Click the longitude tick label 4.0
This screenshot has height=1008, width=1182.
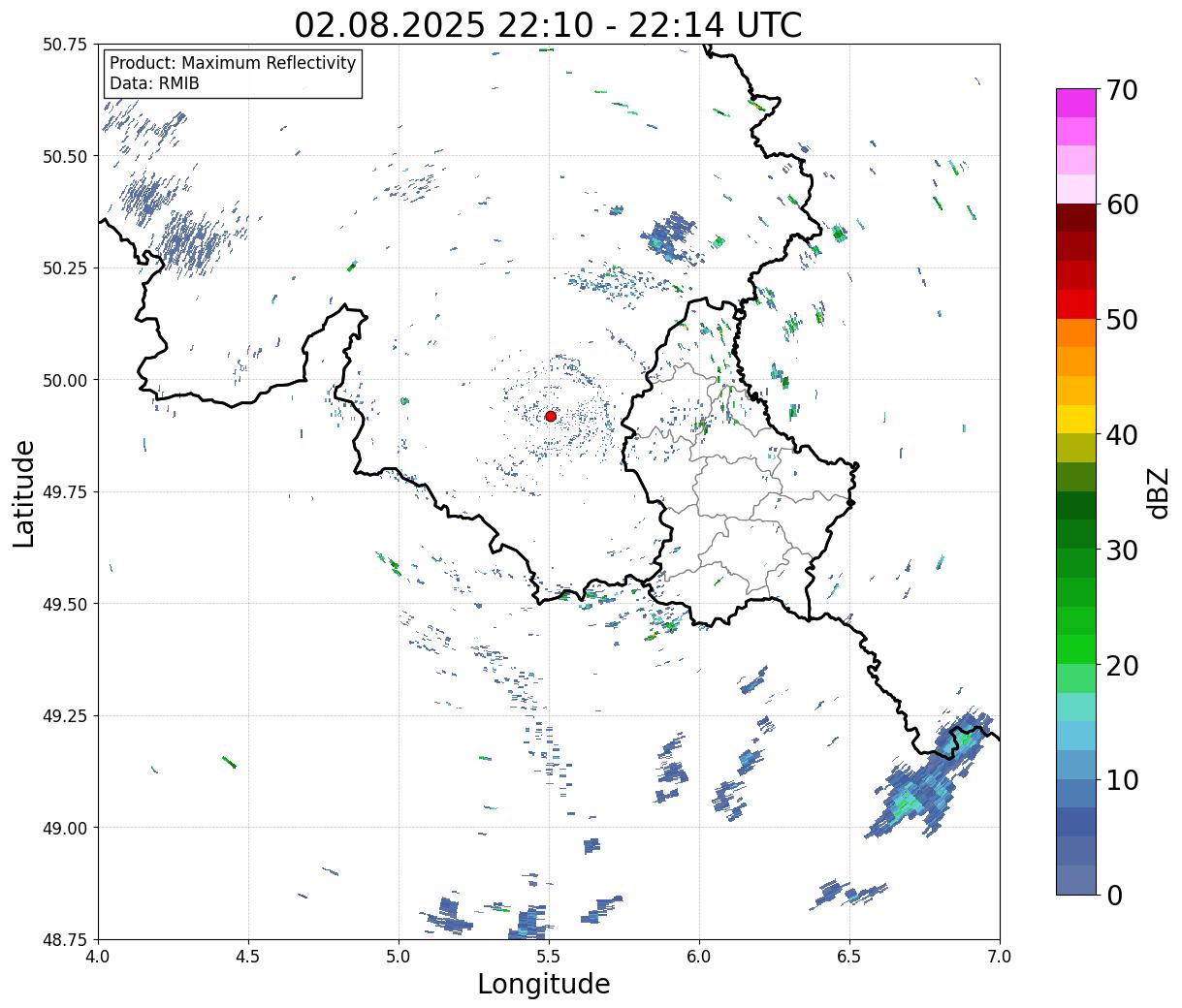(98, 956)
